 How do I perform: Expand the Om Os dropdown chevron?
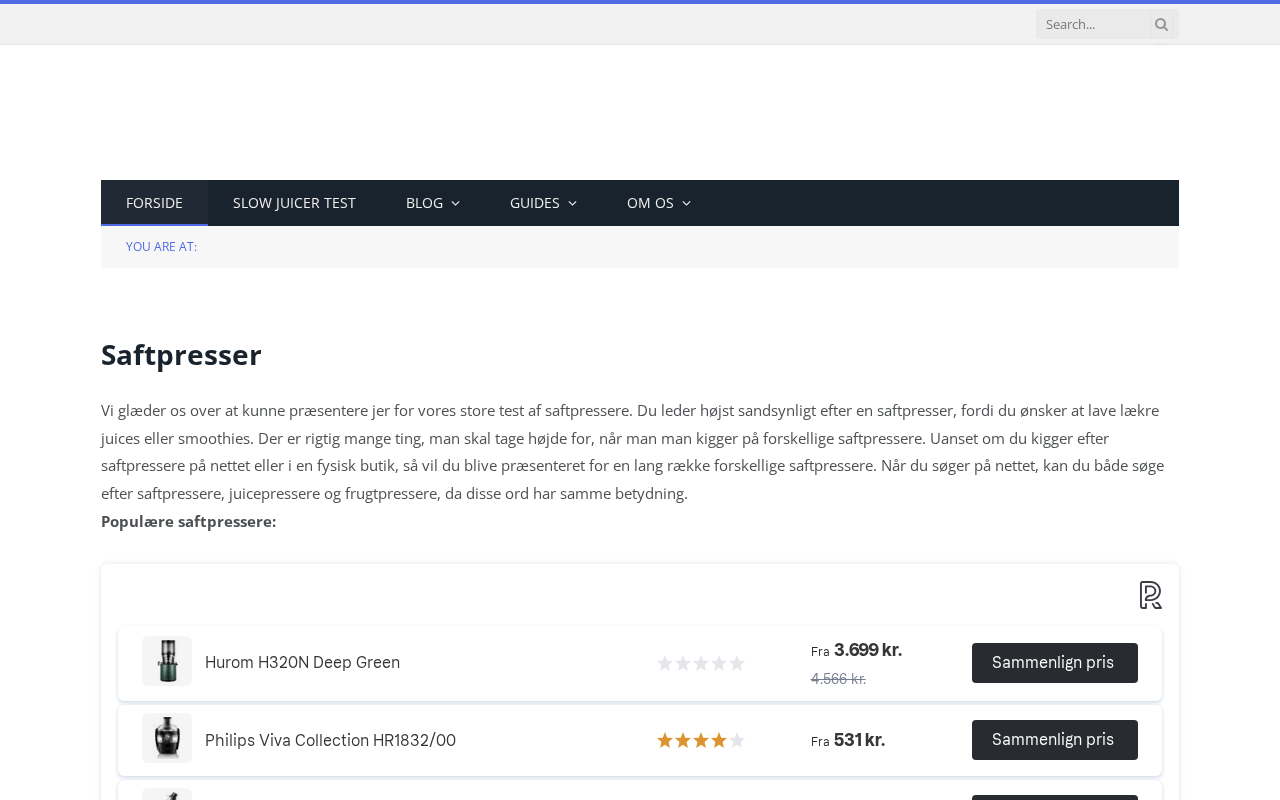point(686,204)
